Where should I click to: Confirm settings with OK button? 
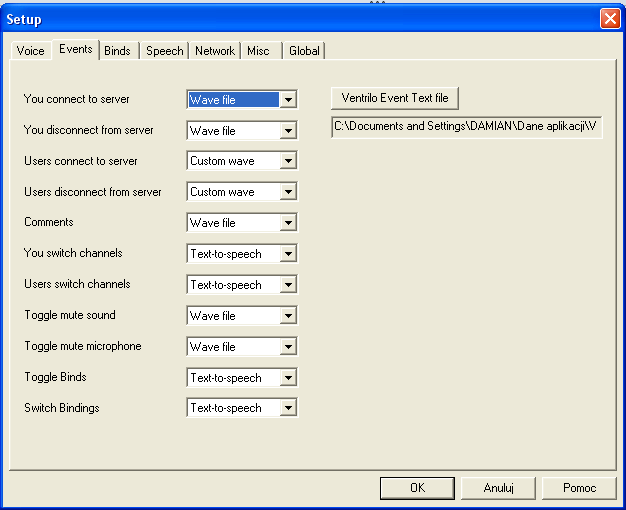click(x=417, y=488)
